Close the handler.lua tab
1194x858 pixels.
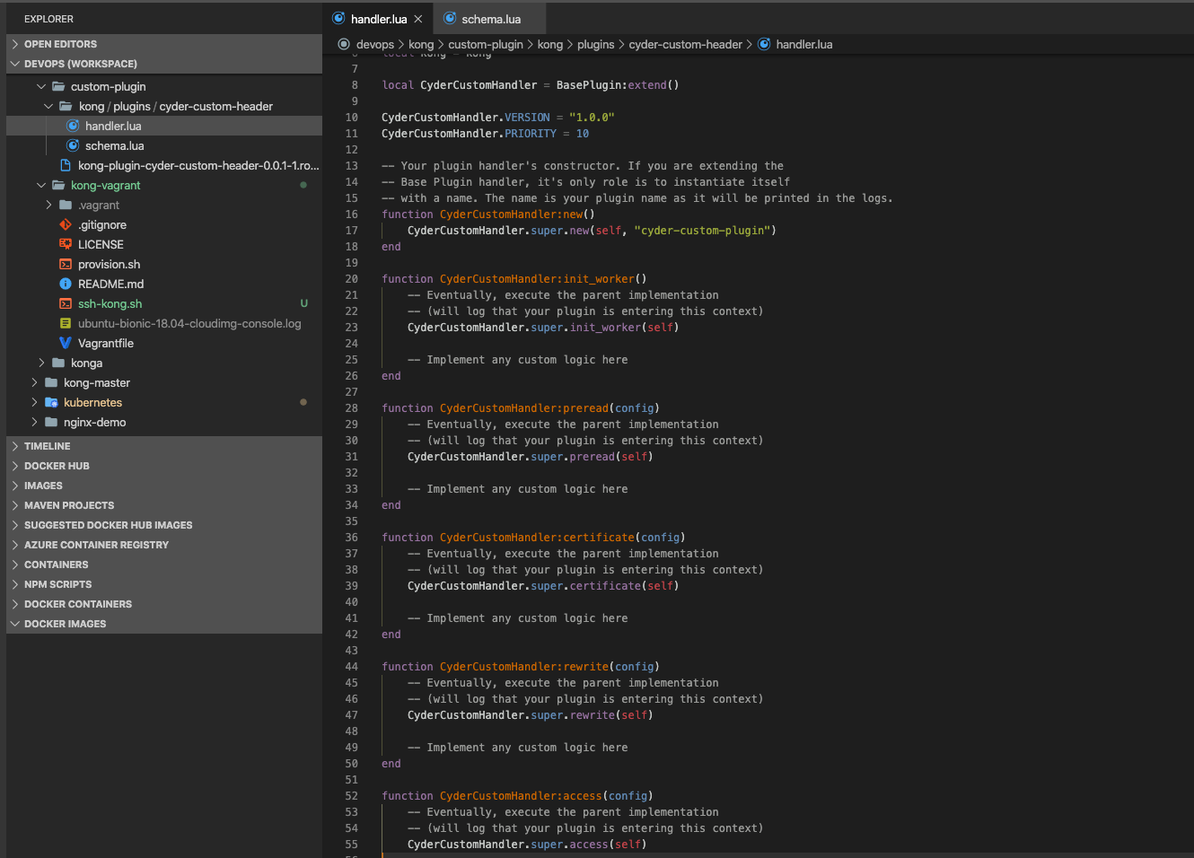tap(417, 18)
